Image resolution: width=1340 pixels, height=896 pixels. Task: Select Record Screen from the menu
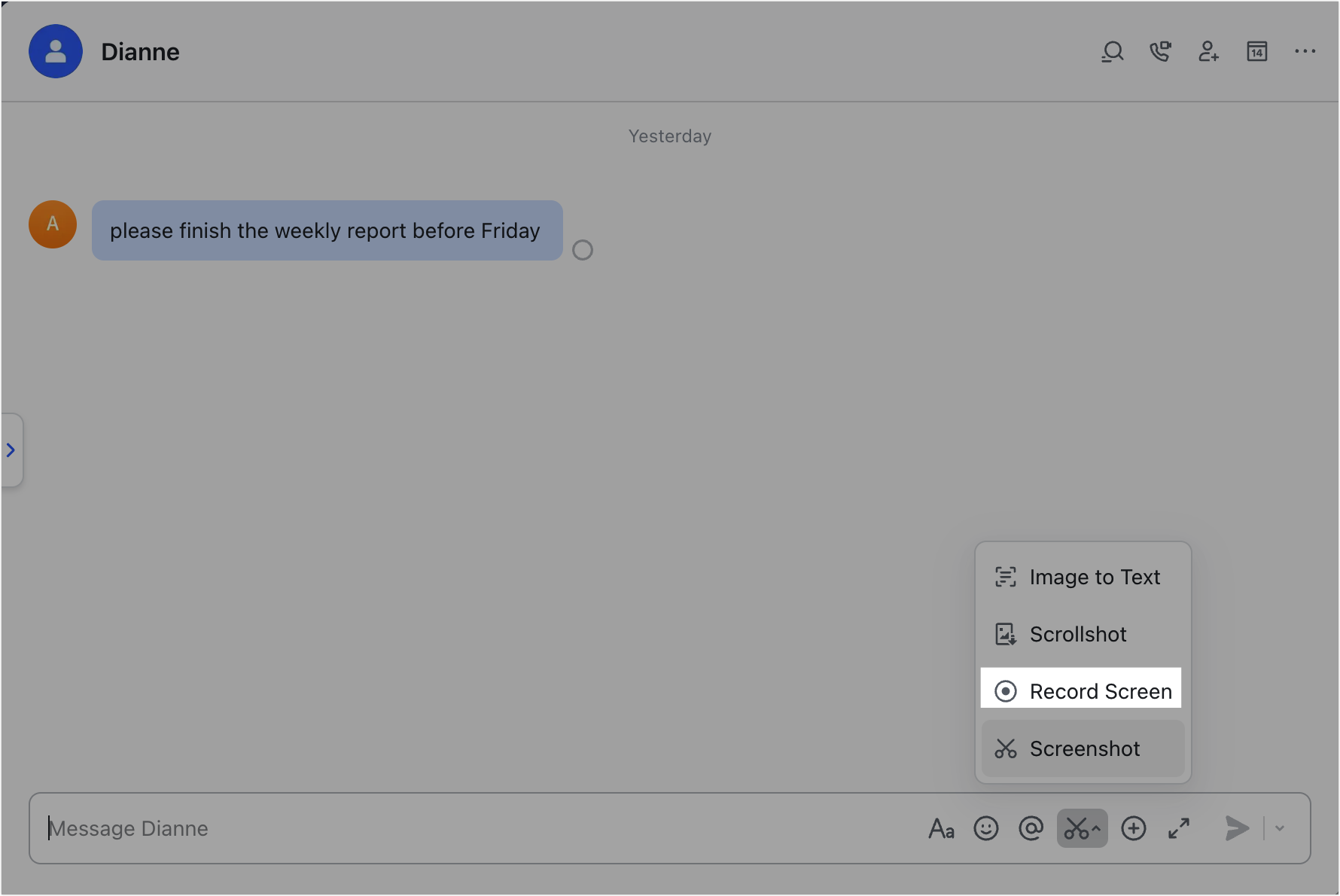(x=1081, y=690)
